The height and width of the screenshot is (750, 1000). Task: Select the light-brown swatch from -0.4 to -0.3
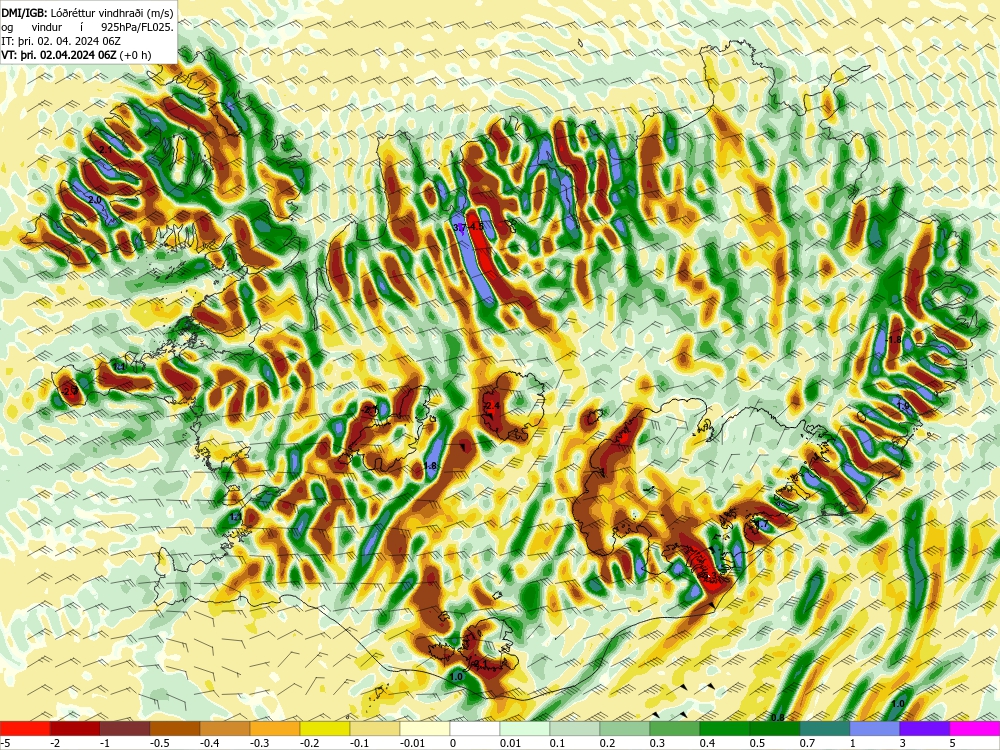click(225, 728)
